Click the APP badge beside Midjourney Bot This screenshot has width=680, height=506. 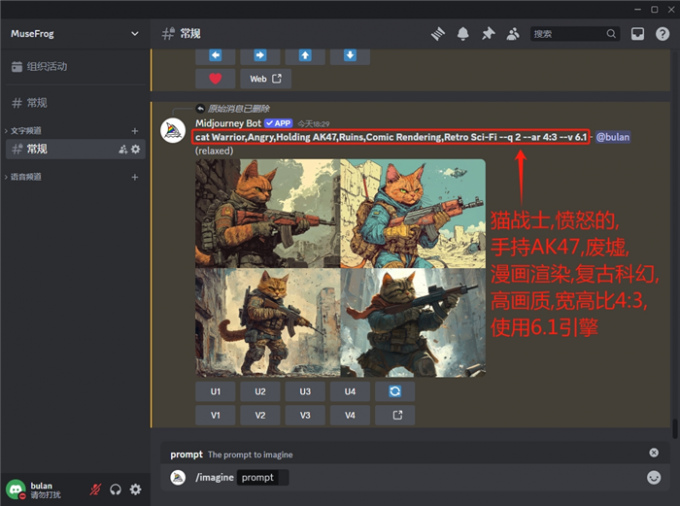click(x=278, y=123)
